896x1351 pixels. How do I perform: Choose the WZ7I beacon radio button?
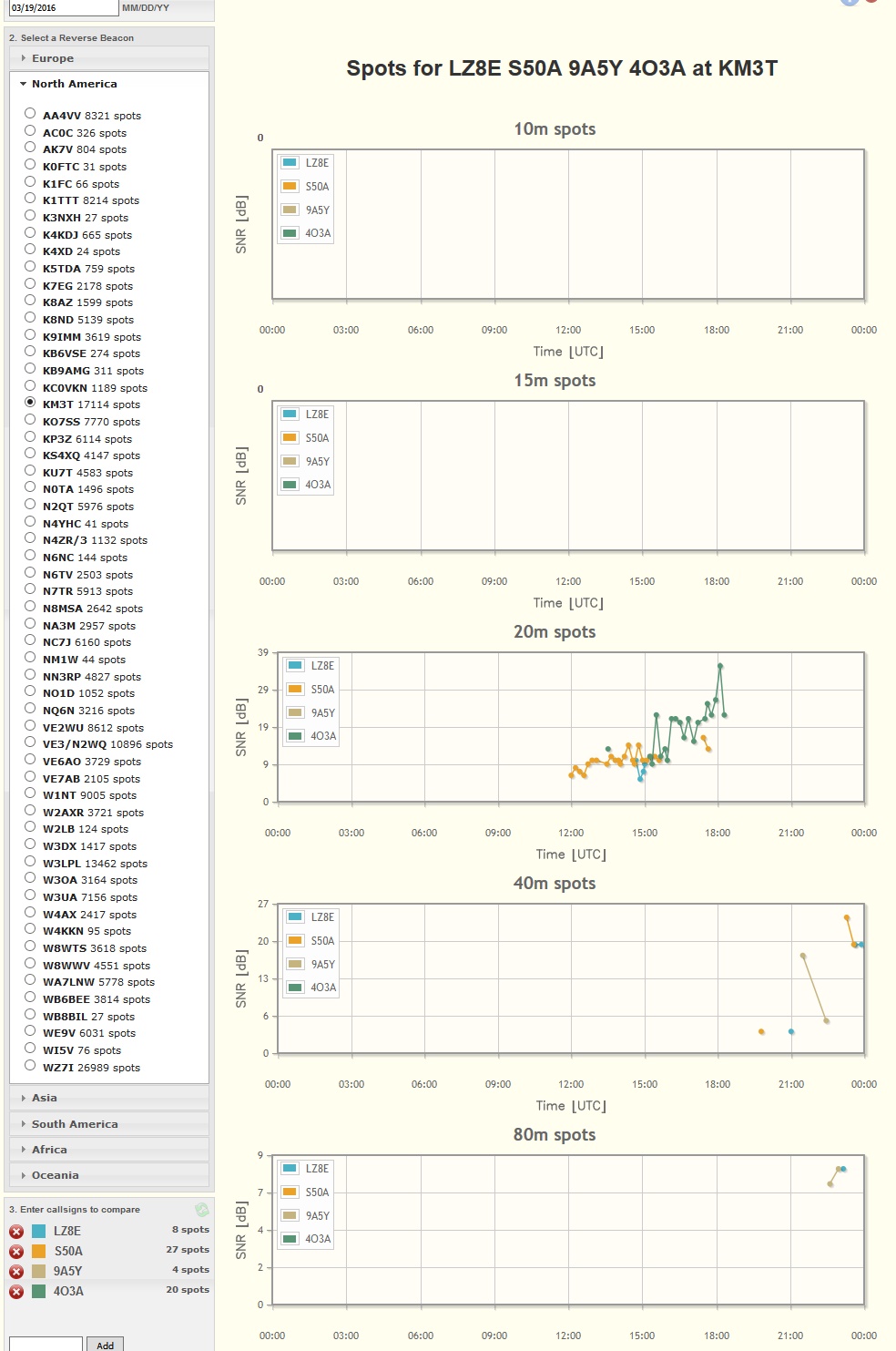point(30,1066)
